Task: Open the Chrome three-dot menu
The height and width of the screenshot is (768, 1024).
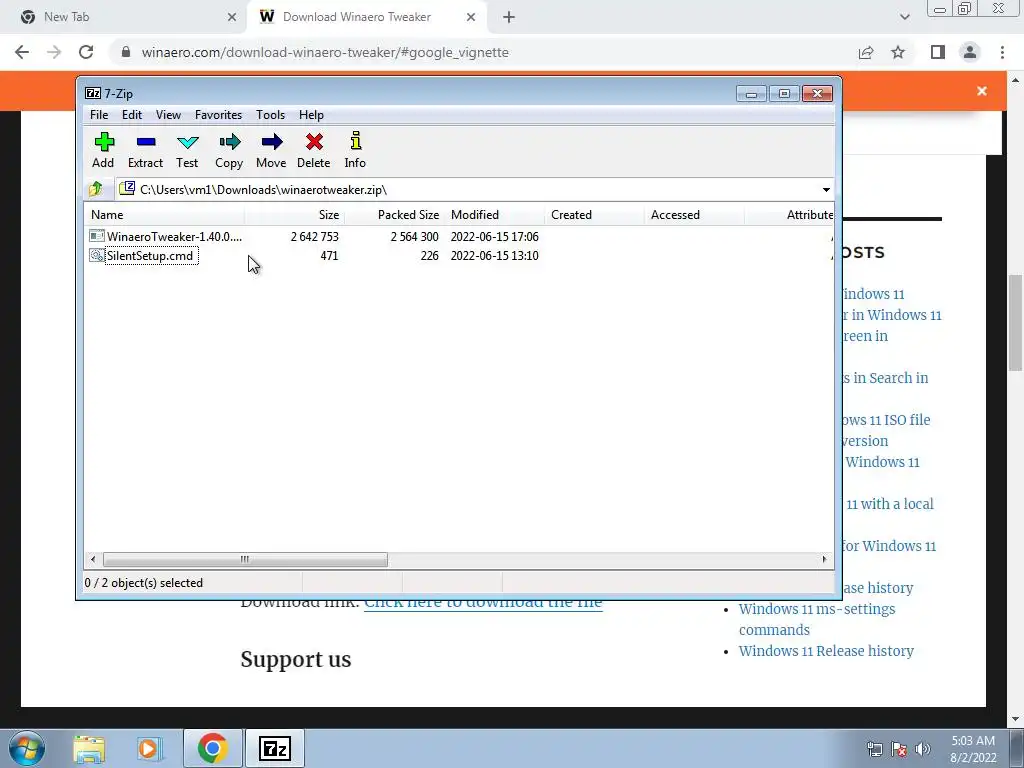Action: coord(1002,52)
